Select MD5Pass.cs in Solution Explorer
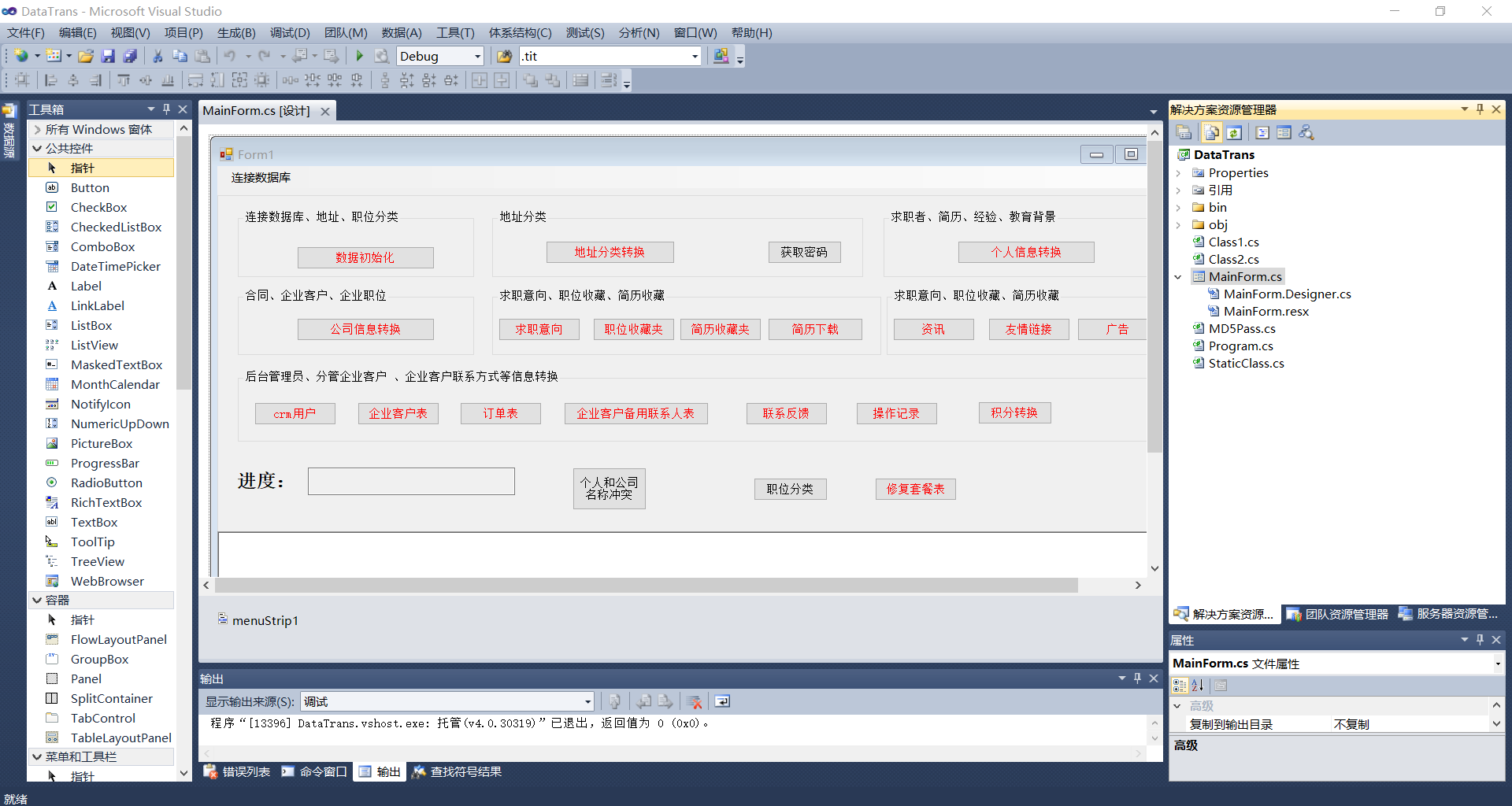The height and width of the screenshot is (806, 1512). pos(1242,329)
